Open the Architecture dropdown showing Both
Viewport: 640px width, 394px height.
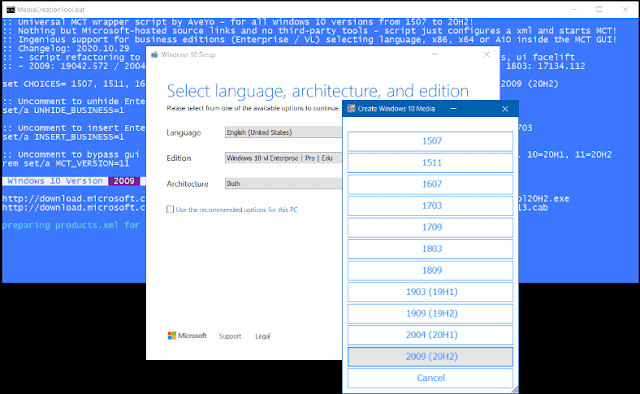click(283, 184)
